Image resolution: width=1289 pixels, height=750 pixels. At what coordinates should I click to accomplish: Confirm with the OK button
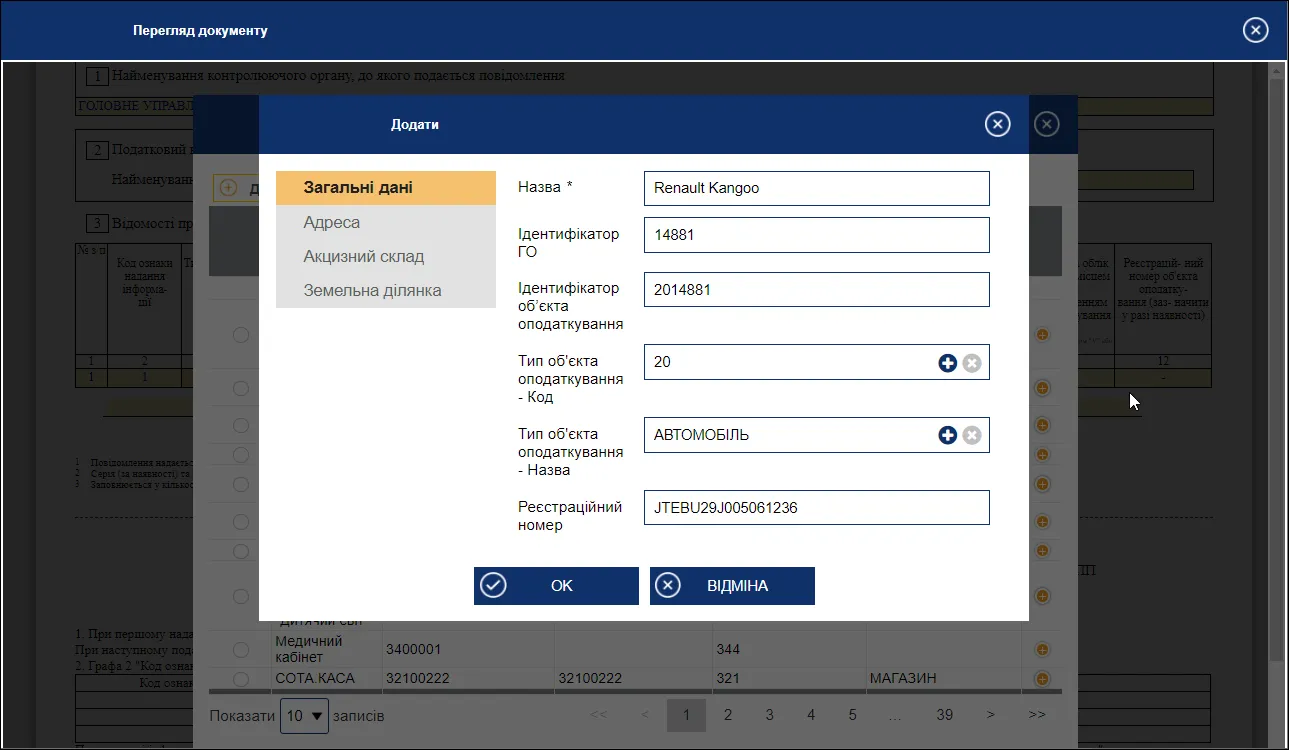556,586
